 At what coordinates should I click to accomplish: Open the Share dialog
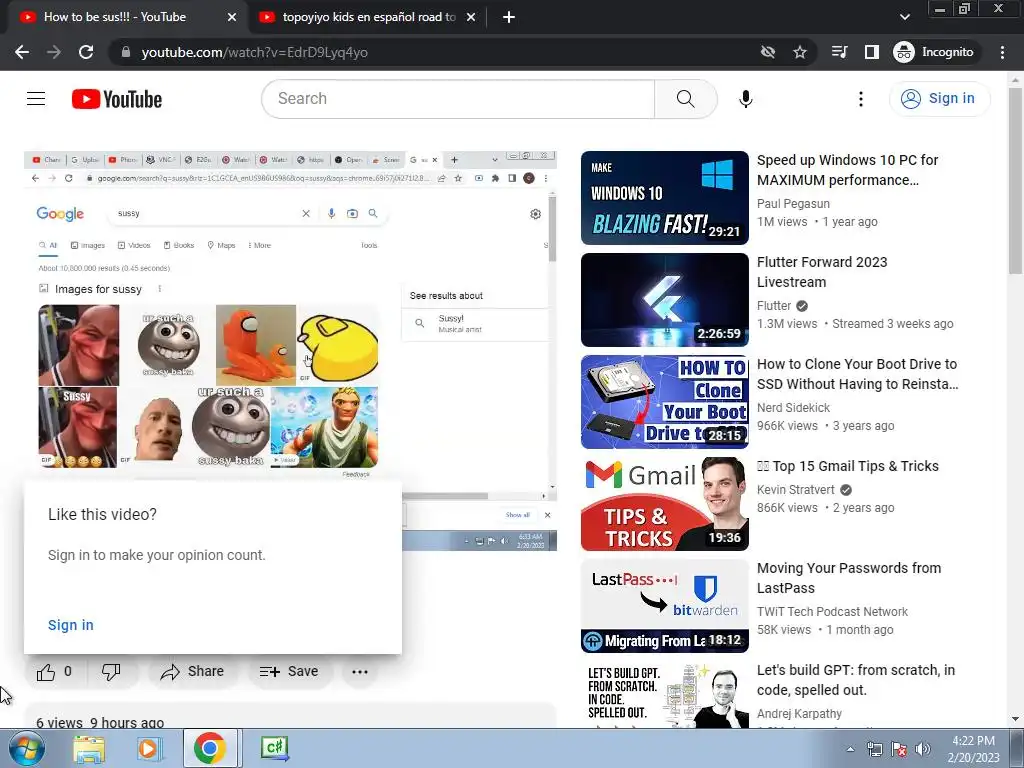[x=192, y=671]
